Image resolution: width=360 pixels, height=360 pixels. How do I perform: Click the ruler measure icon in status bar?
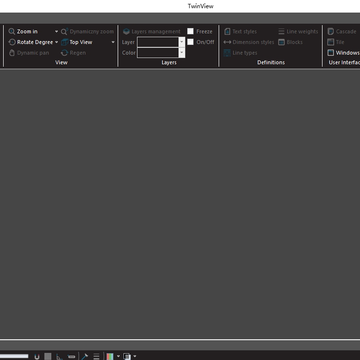pos(71,356)
